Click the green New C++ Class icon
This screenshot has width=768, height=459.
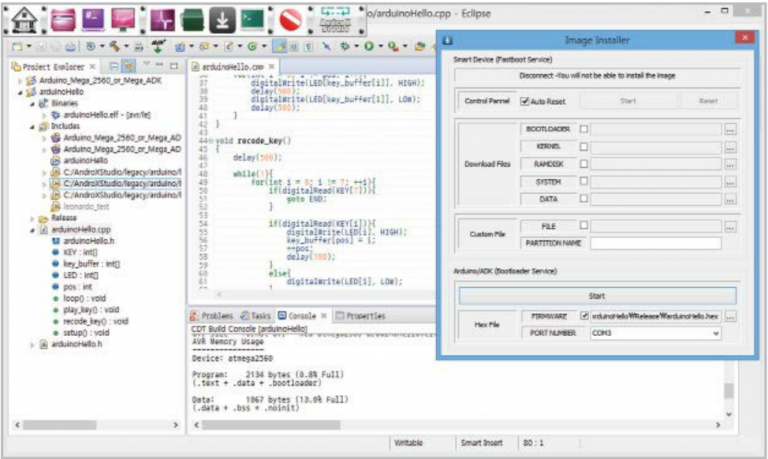(x=252, y=47)
